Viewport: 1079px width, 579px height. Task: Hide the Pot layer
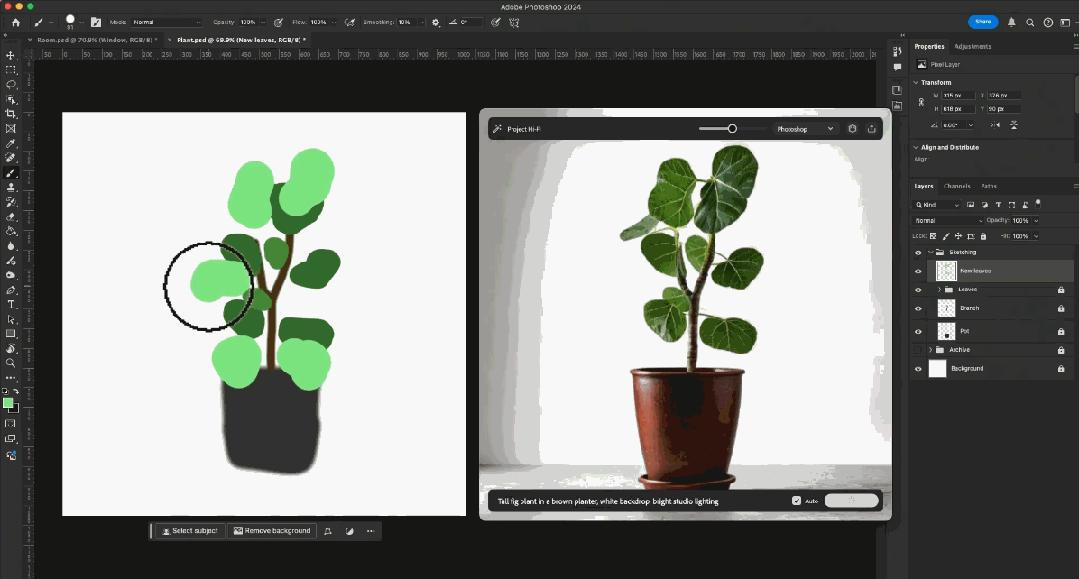pyautogui.click(x=918, y=331)
